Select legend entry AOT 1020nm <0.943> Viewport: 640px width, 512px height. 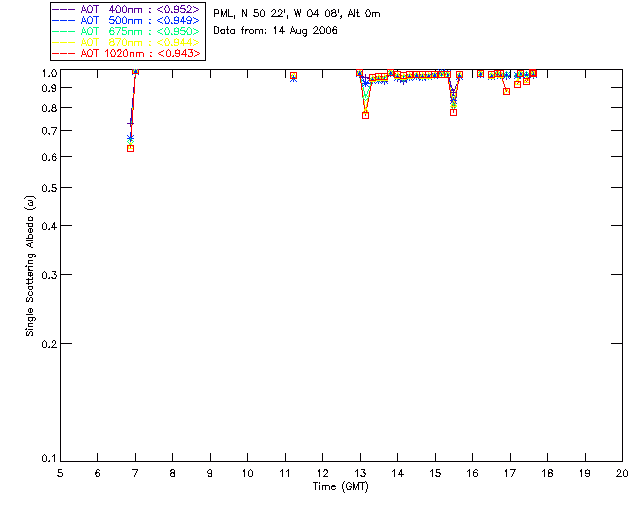(127, 53)
